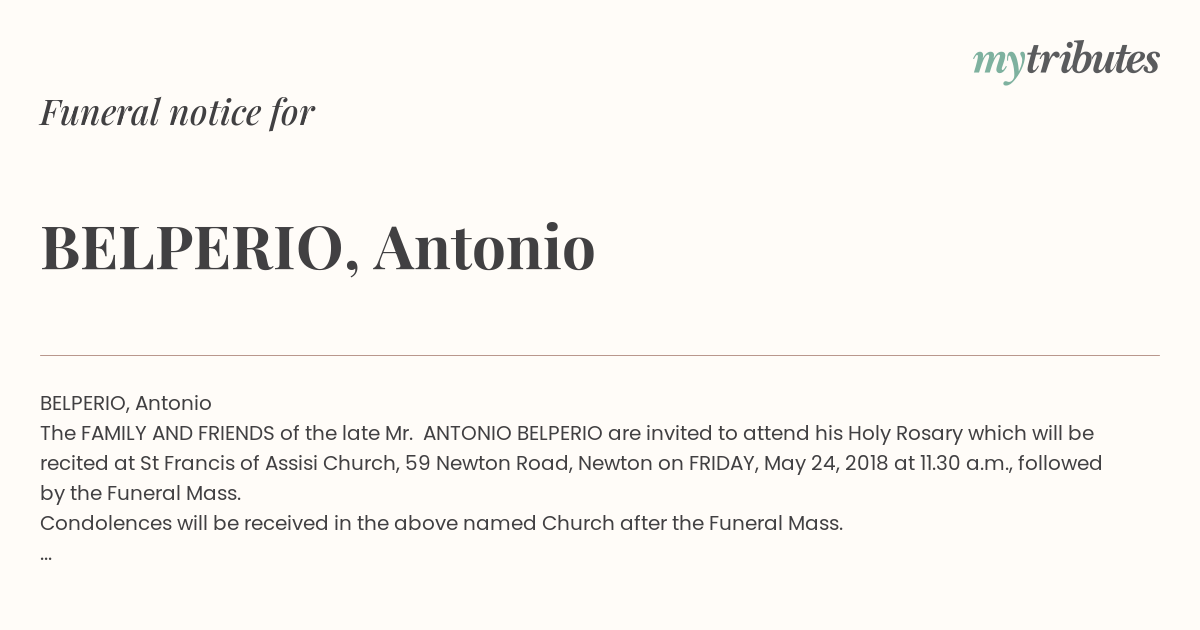Select the "above named Church" phrase
This screenshot has width=1200, height=630.
480,523
